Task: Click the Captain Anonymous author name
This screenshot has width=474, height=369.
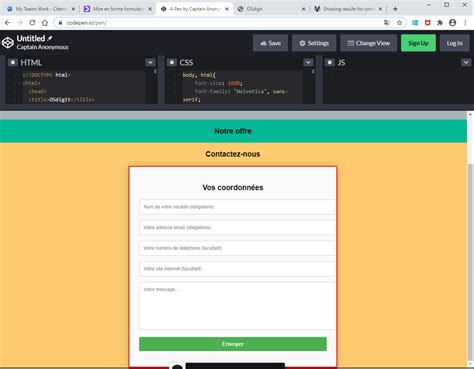Action: 43,47
